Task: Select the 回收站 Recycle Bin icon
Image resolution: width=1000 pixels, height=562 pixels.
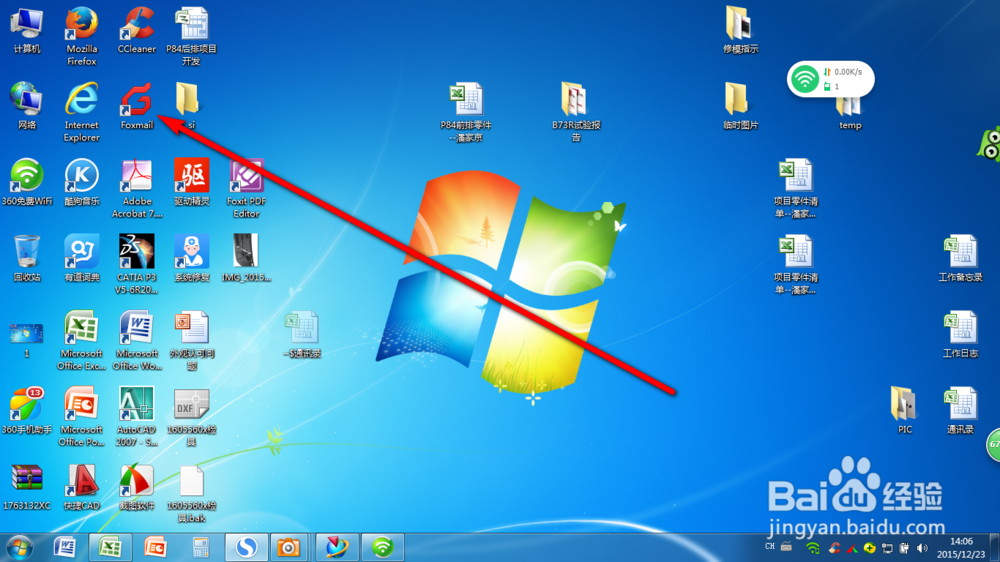Action: 27,258
